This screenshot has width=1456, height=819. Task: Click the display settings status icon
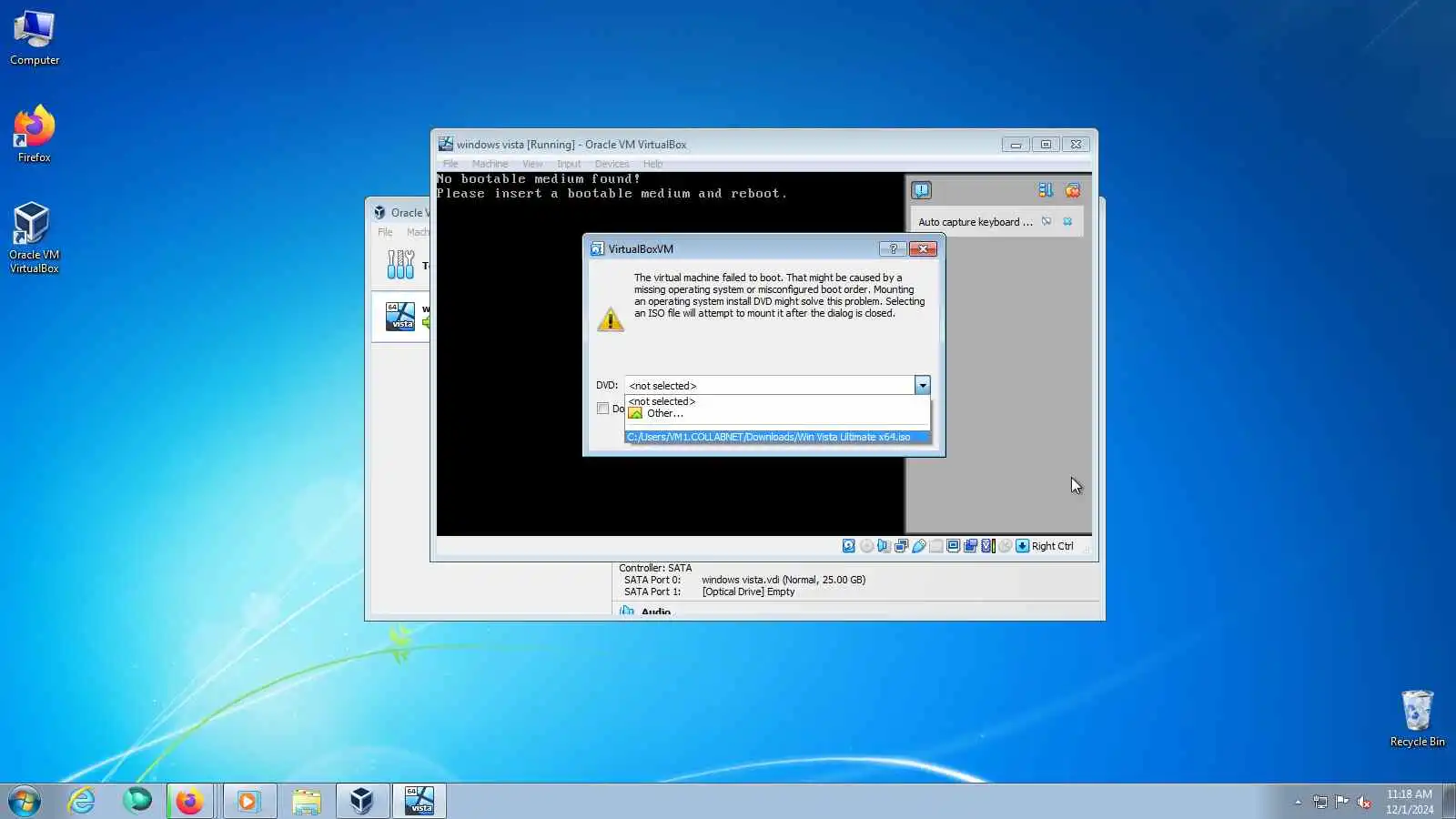click(954, 546)
